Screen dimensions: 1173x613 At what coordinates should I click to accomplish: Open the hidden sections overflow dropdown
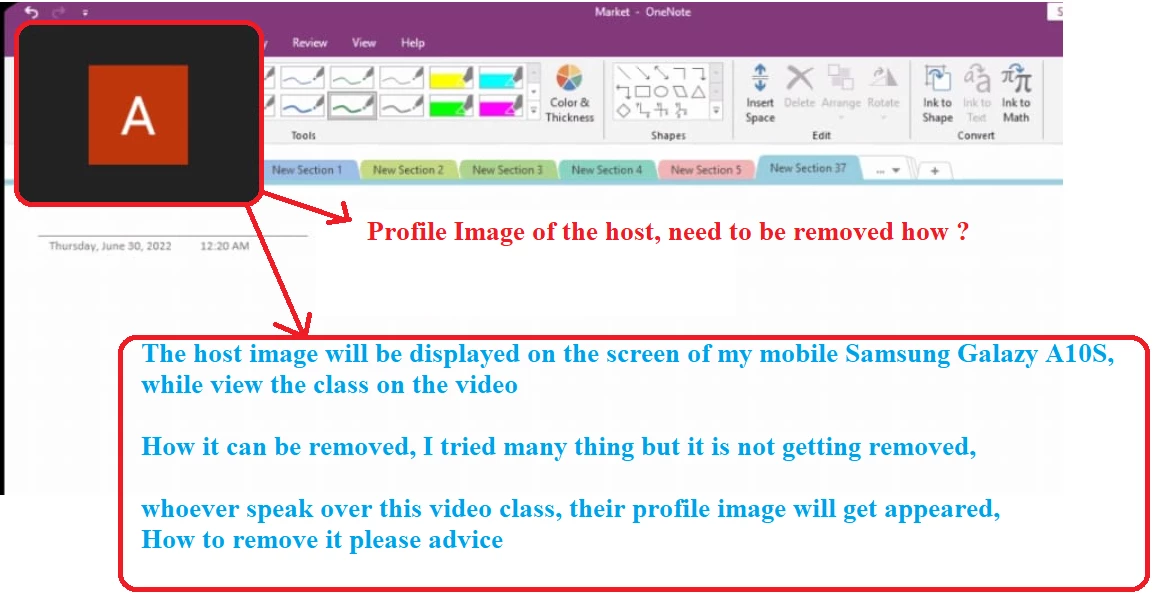pyautogui.click(x=887, y=171)
